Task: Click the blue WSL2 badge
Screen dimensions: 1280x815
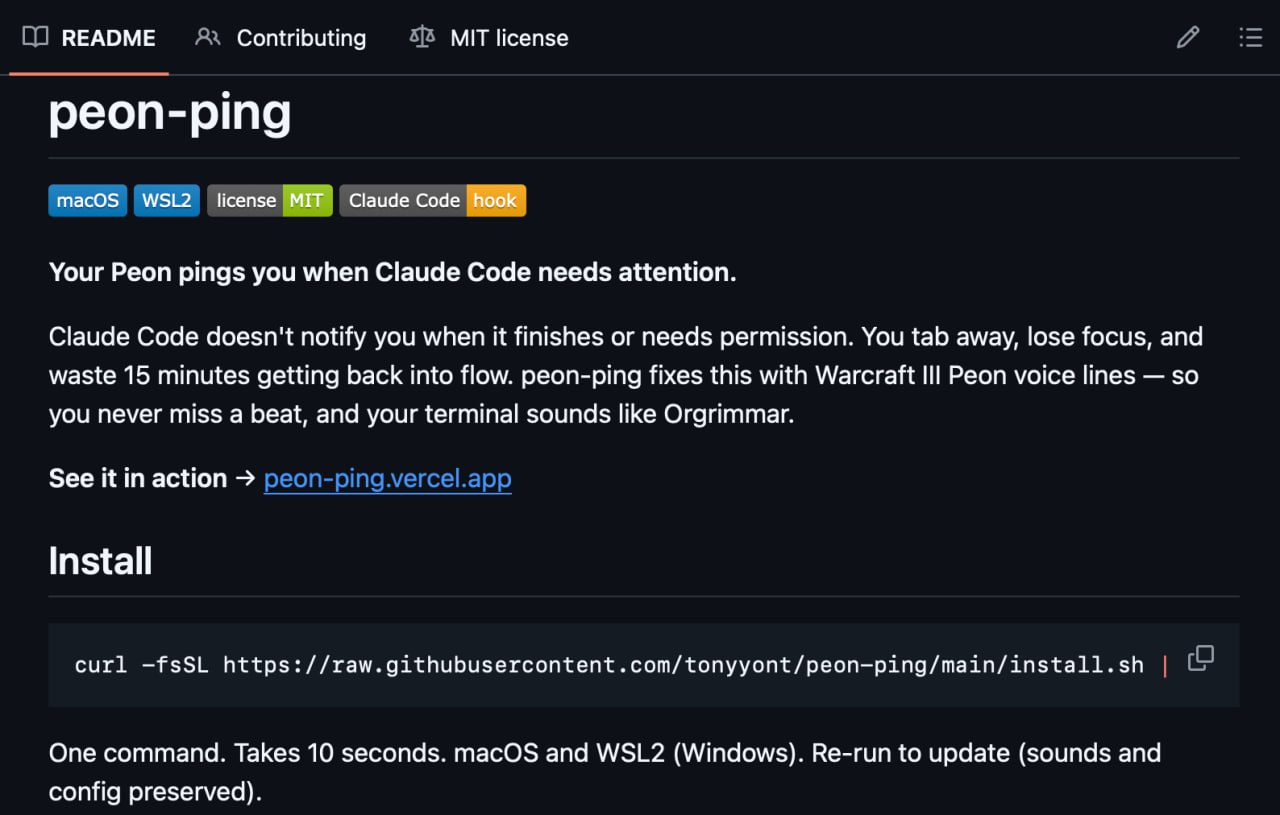Action: click(166, 200)
